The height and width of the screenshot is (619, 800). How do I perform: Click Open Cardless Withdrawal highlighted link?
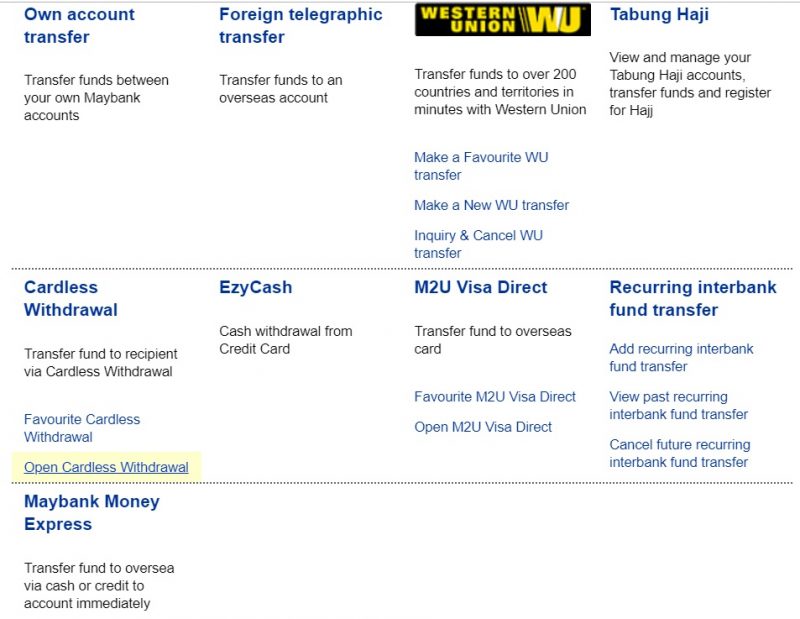106,467
